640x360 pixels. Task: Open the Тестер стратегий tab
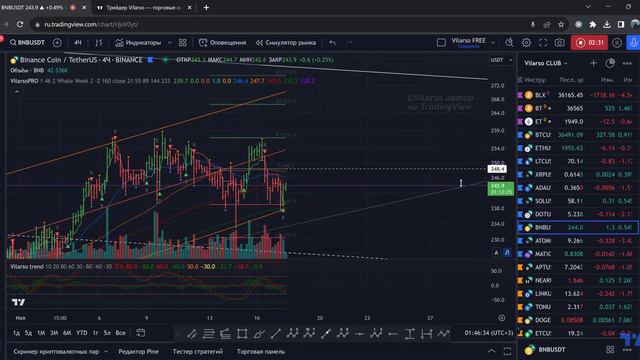coord(198,351)
